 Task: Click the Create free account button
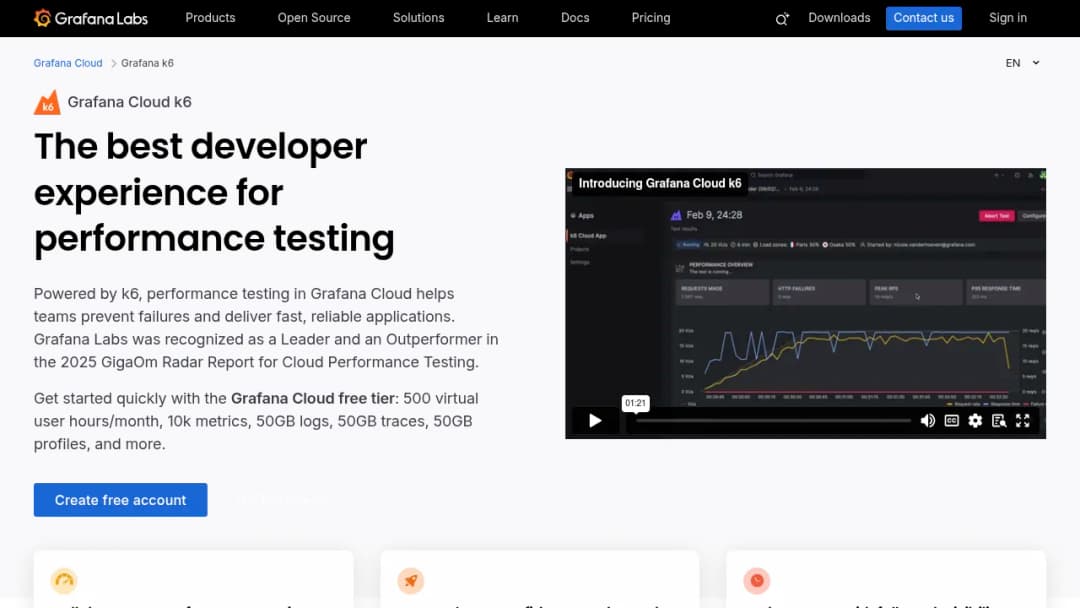tap(121, 500)
